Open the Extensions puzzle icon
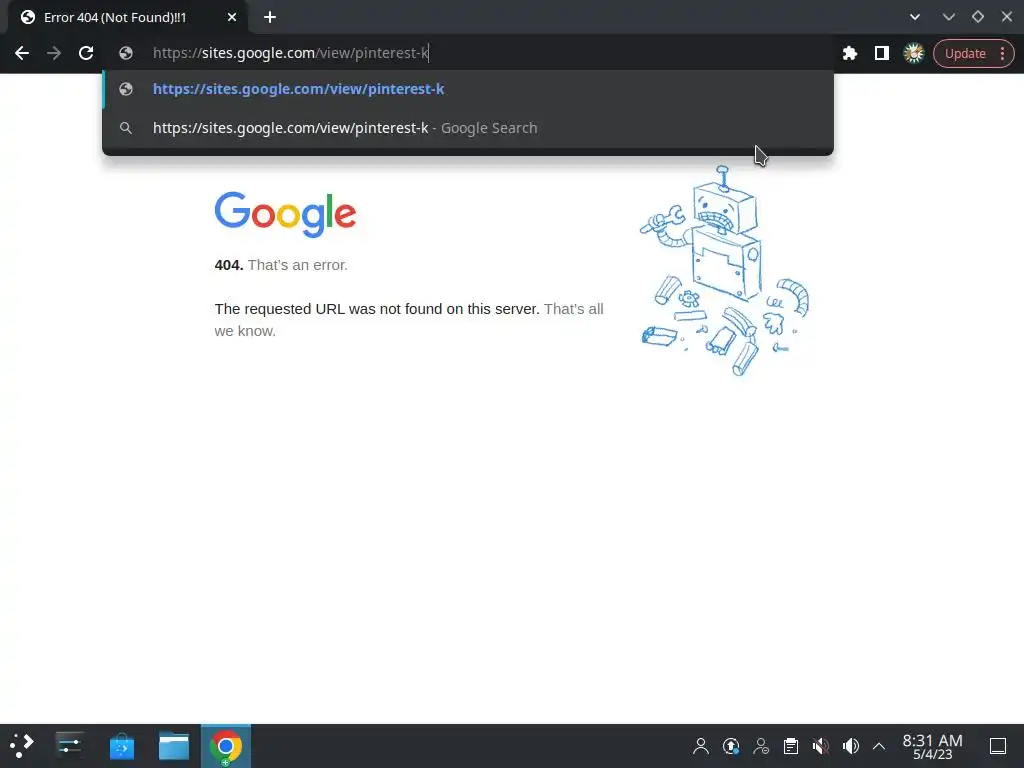 (850, 53)
